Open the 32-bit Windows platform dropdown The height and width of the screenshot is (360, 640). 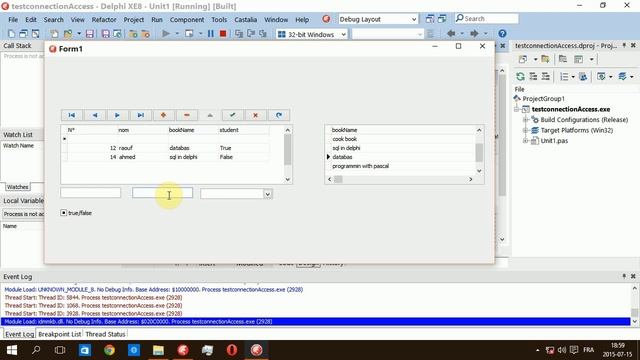click(343, 34)
